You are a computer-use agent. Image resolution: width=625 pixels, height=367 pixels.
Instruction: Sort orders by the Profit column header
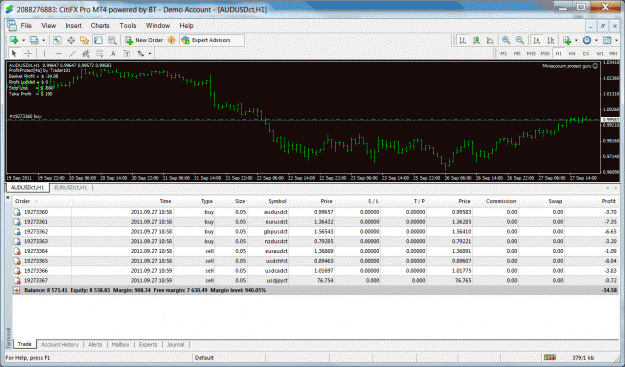pos(608,201)
